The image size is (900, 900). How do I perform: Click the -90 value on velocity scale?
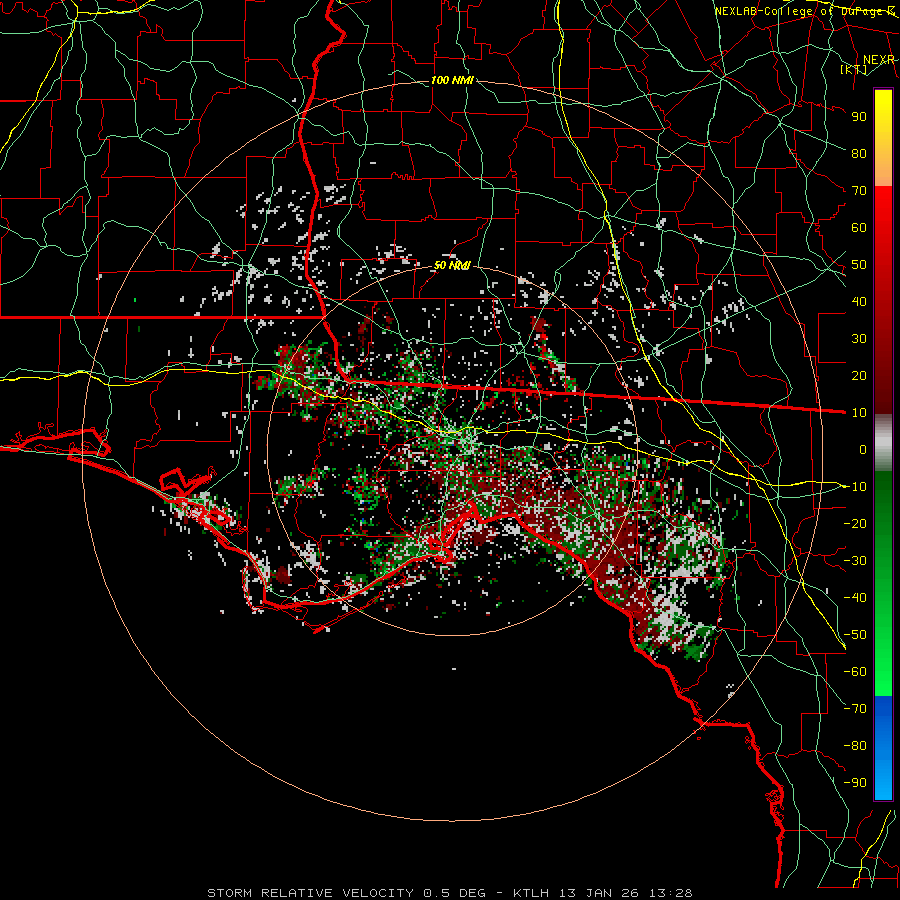855,783
